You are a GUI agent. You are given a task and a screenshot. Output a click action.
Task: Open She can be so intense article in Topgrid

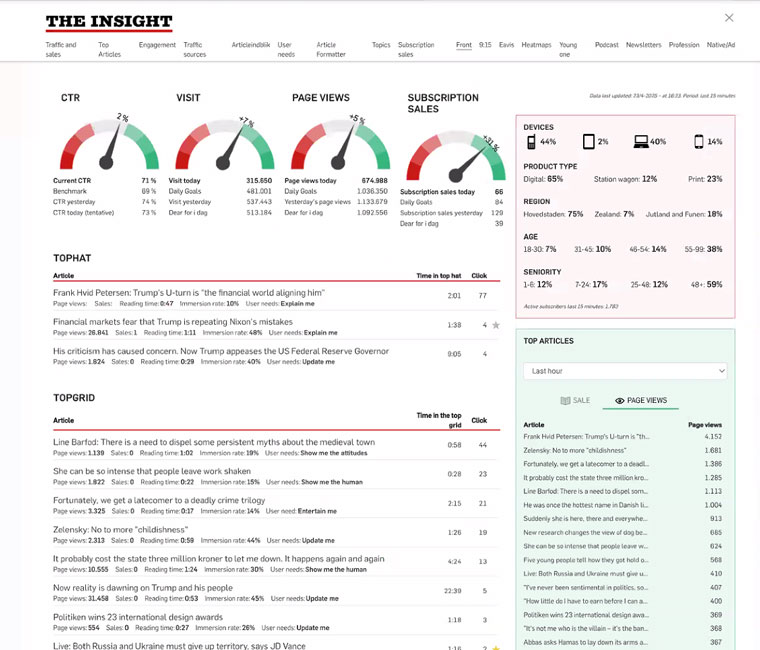[x=152, y=471]
